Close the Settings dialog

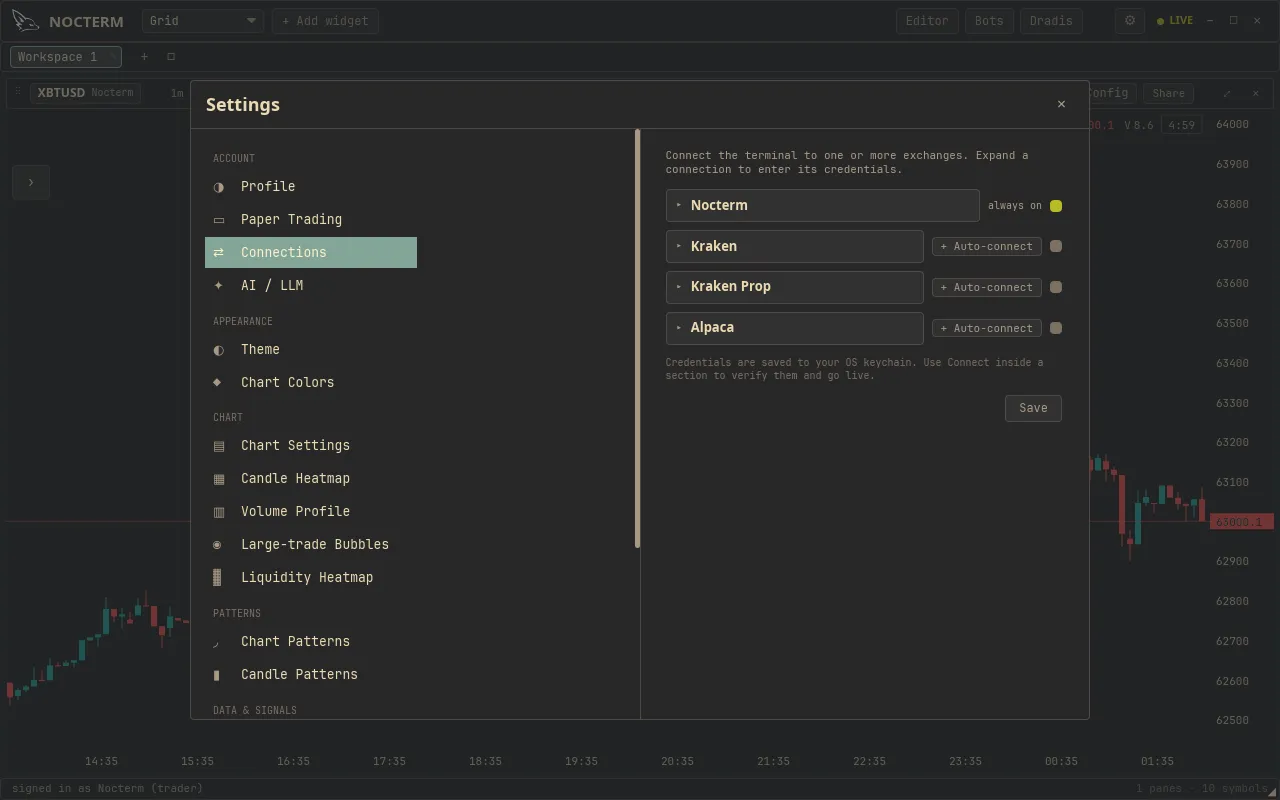[x=1061, y=104]
